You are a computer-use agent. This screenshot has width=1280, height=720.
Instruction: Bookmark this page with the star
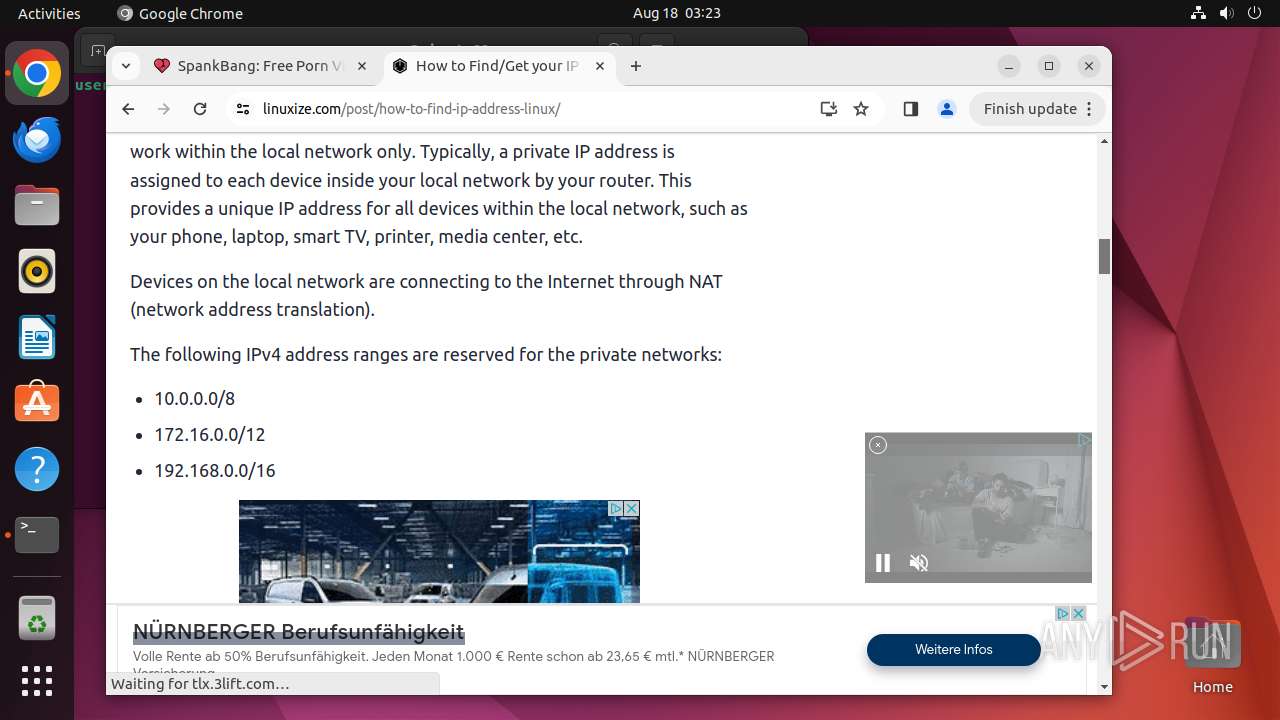click(x=861, y=109)
